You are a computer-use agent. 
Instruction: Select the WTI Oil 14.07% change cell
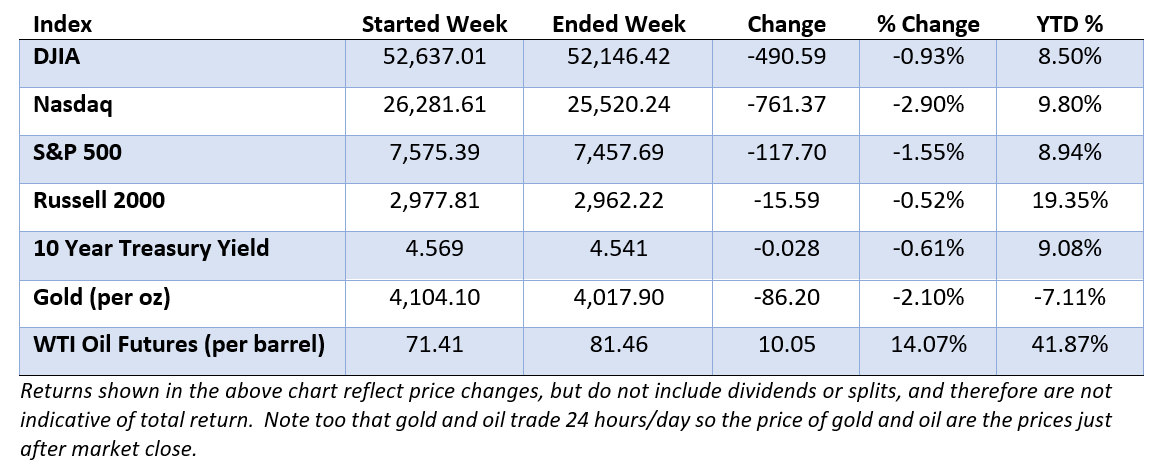point(927,350)
